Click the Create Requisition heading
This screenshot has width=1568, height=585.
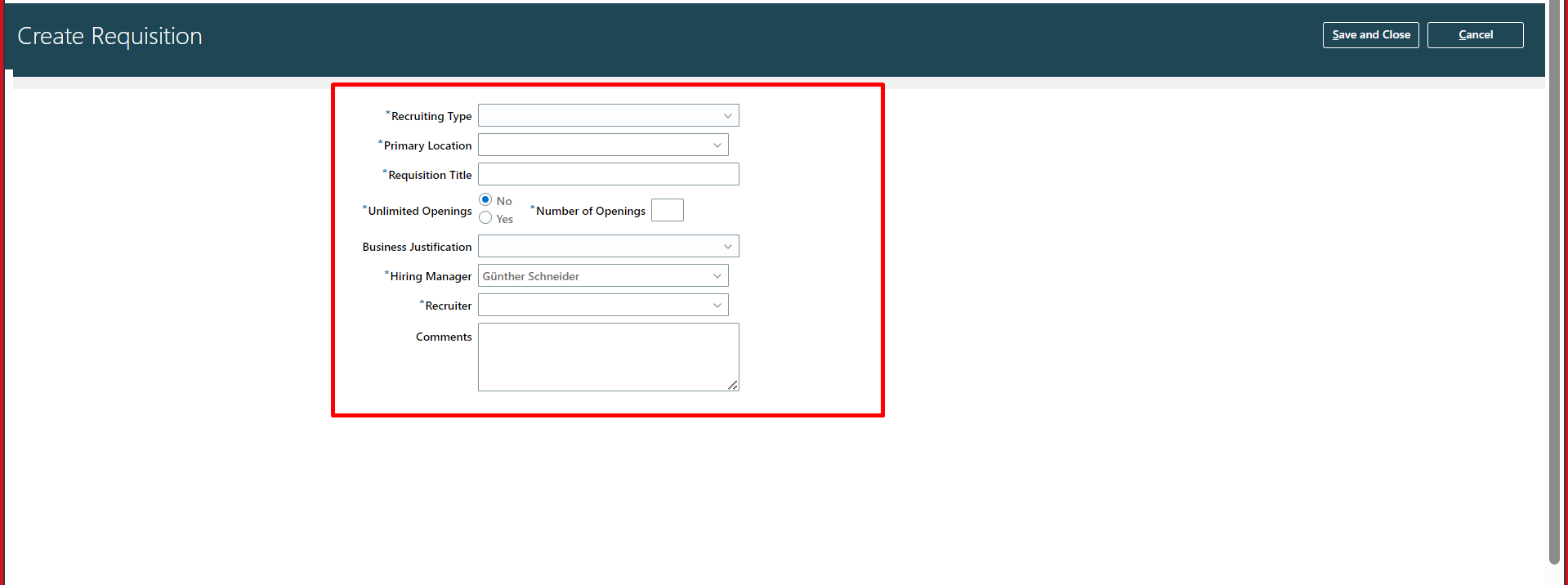[109, 36]
